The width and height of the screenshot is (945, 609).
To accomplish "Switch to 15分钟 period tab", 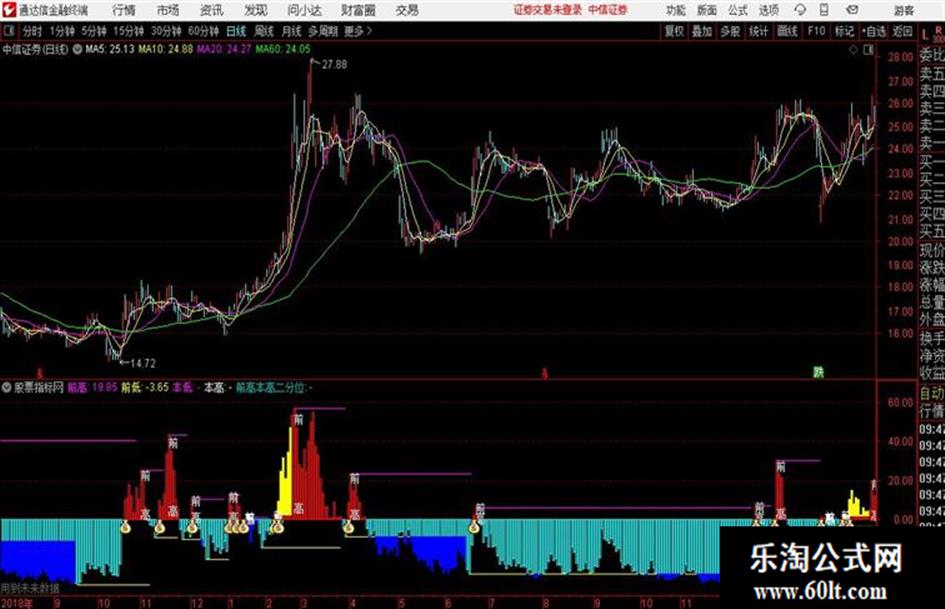I will coord(129,31).
